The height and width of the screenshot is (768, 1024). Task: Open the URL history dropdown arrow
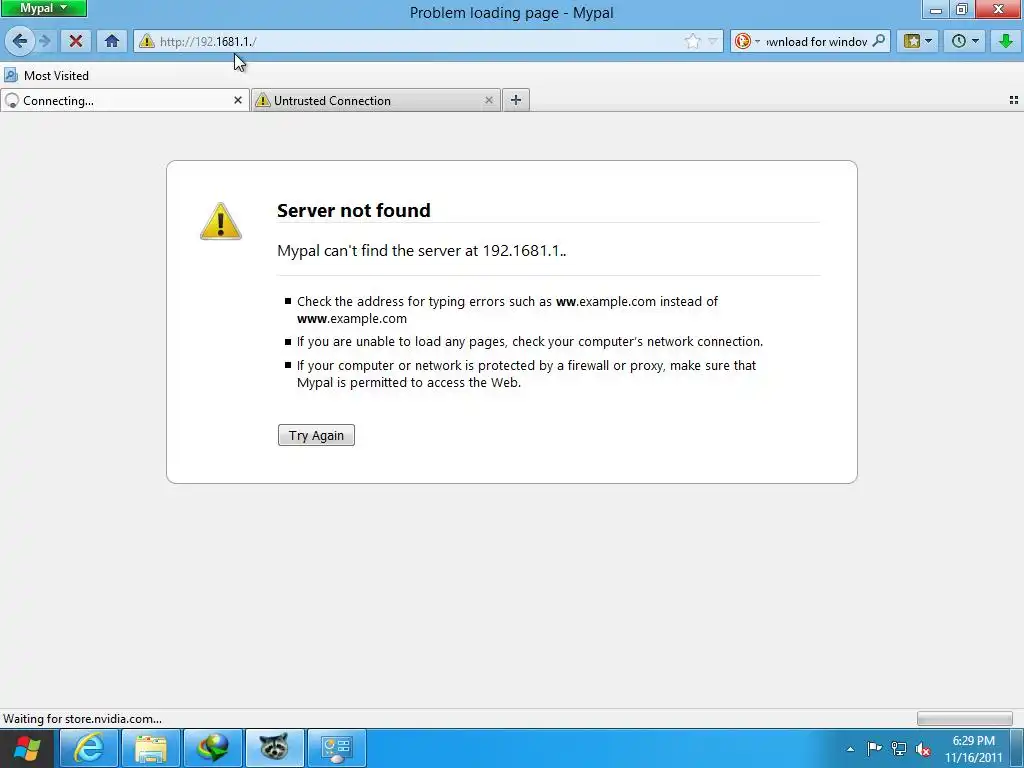click(x=712, y=41)
